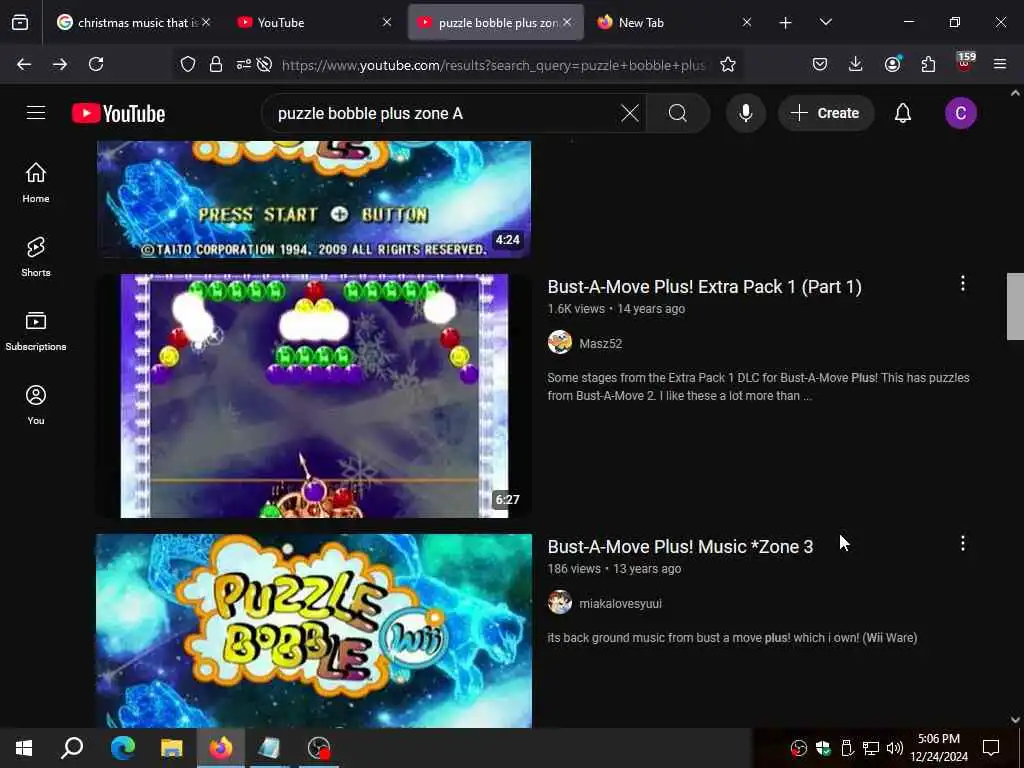The image size is (1024, 768).
Task: Expand the list all tabs chevron
Action: 825,22
